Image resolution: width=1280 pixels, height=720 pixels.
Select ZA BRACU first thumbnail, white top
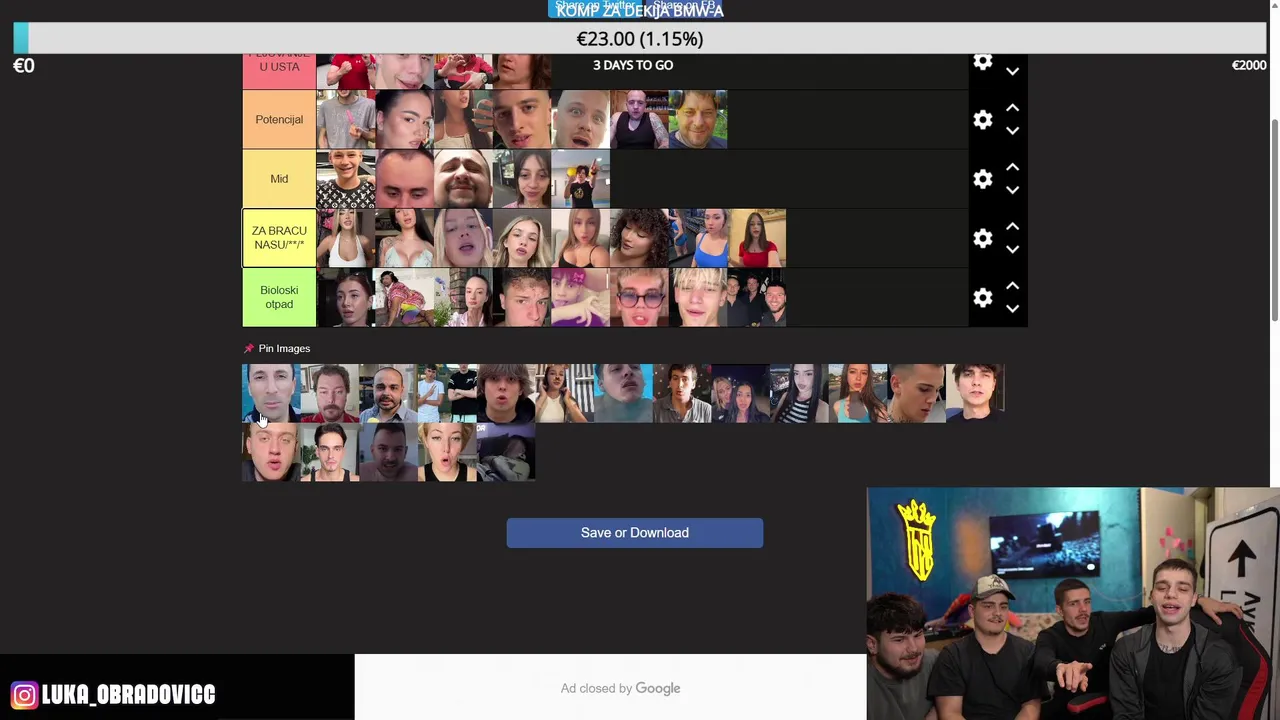click(345, 238)
